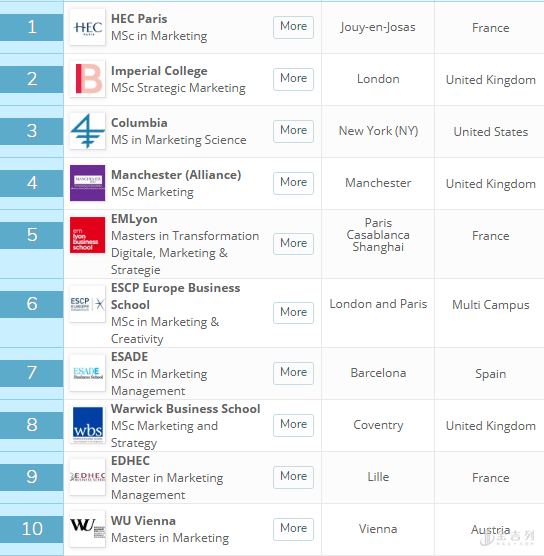Viewport: 544px width, 556px height.
Task: Open More details for Columbia
Action: click(293, 131)
